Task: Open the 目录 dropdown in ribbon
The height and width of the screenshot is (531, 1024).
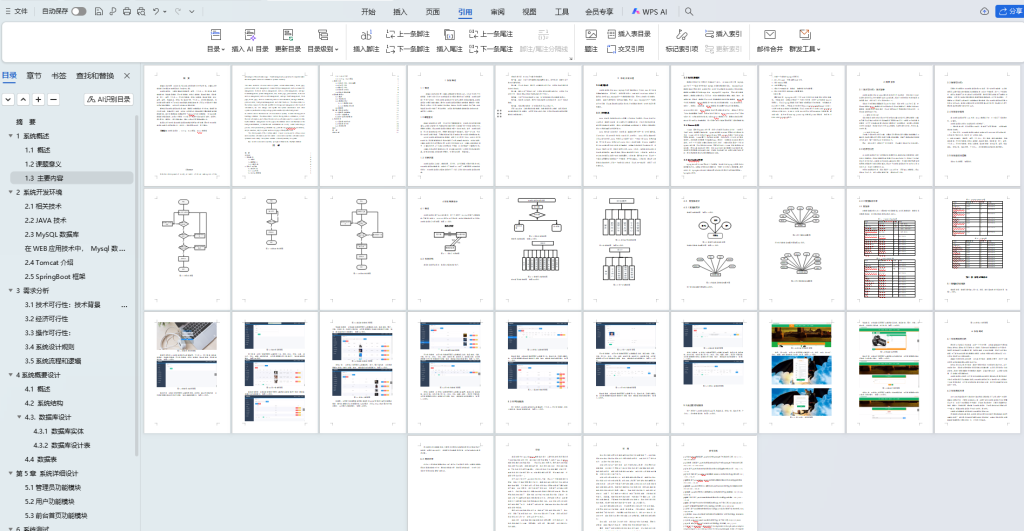Action: click(x=215, y=48)
